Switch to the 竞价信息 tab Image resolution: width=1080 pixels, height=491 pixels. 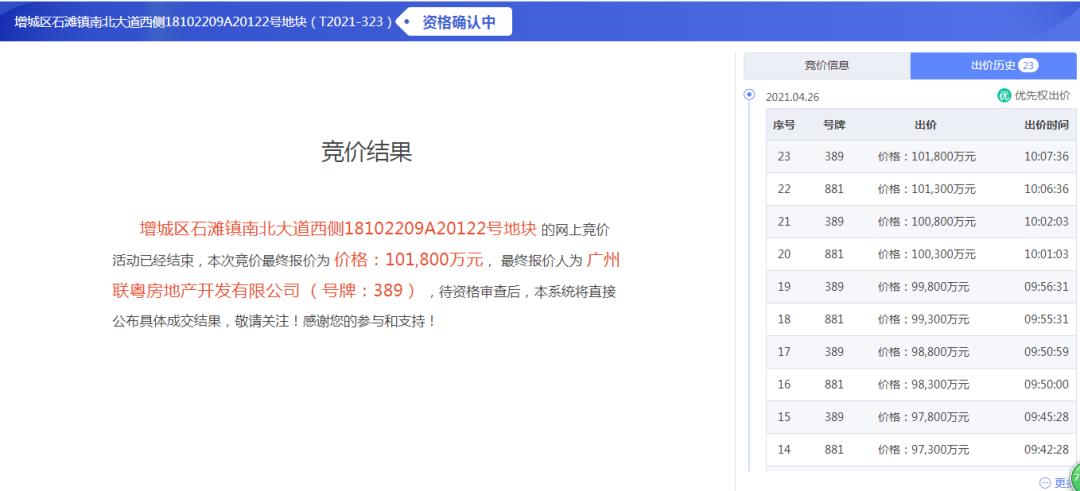click(827, 66)
